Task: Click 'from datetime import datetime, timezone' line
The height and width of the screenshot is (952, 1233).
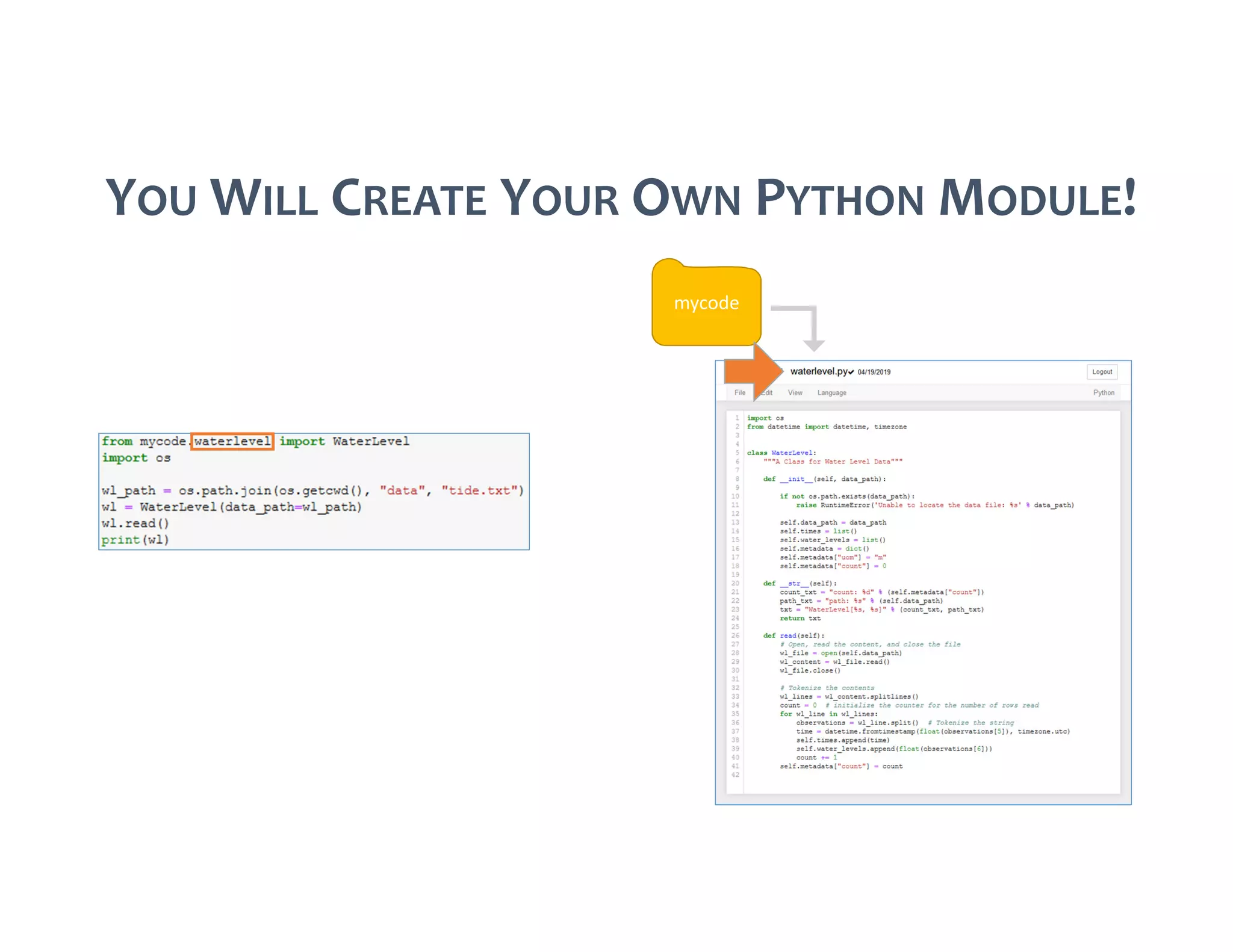Action: (x=827, y=427)
